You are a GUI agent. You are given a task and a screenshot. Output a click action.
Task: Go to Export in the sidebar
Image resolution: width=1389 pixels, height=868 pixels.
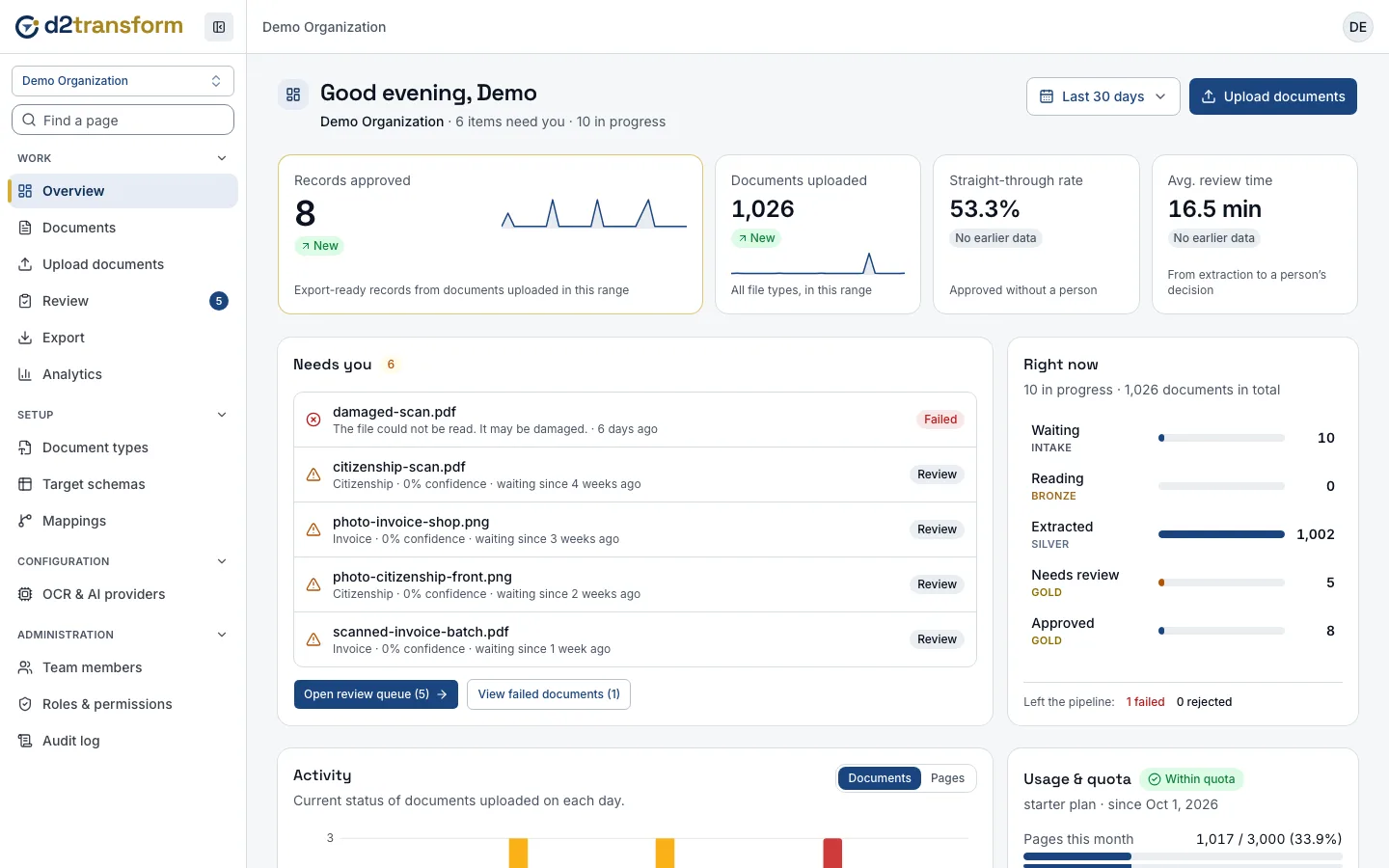pos(123,338)
